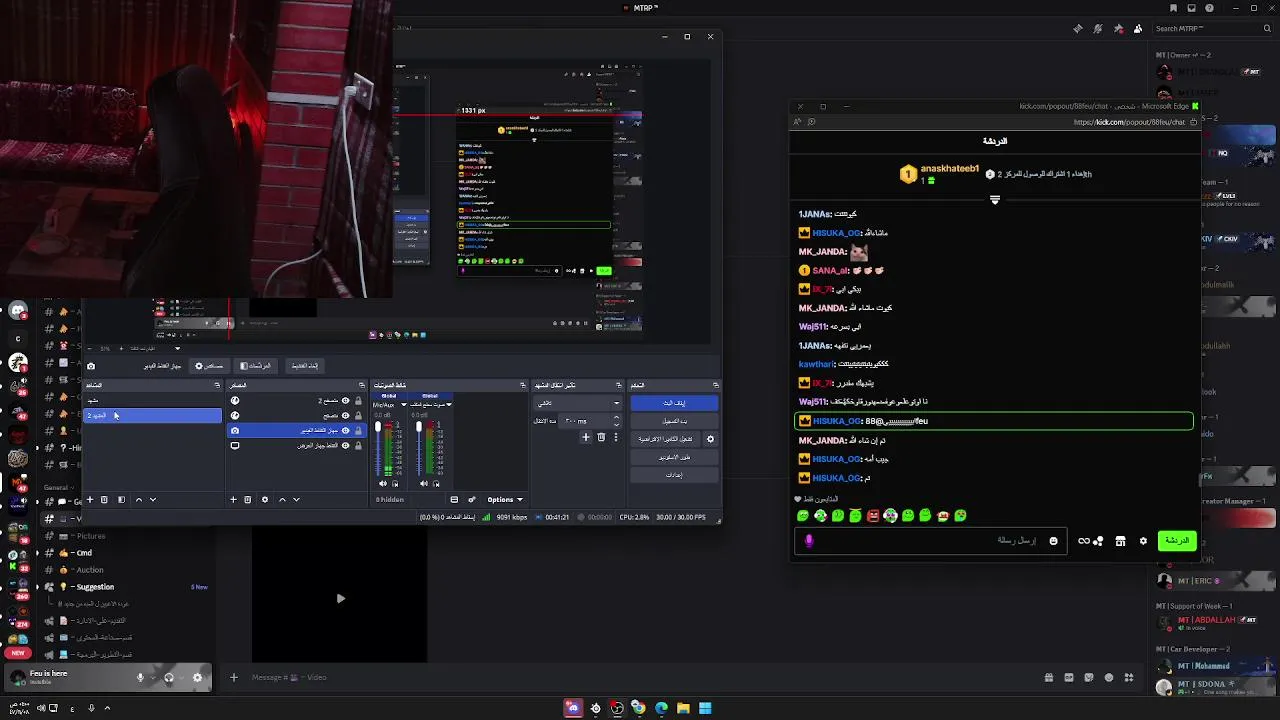
Task: Mute Discord microphone in user panel
Action: coord(140,677)
